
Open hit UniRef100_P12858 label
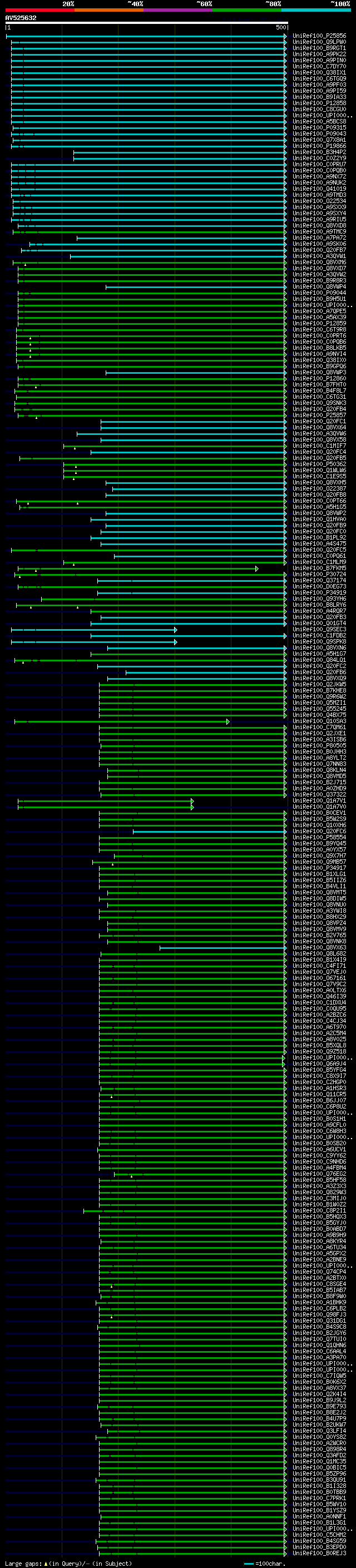[319, 103]
